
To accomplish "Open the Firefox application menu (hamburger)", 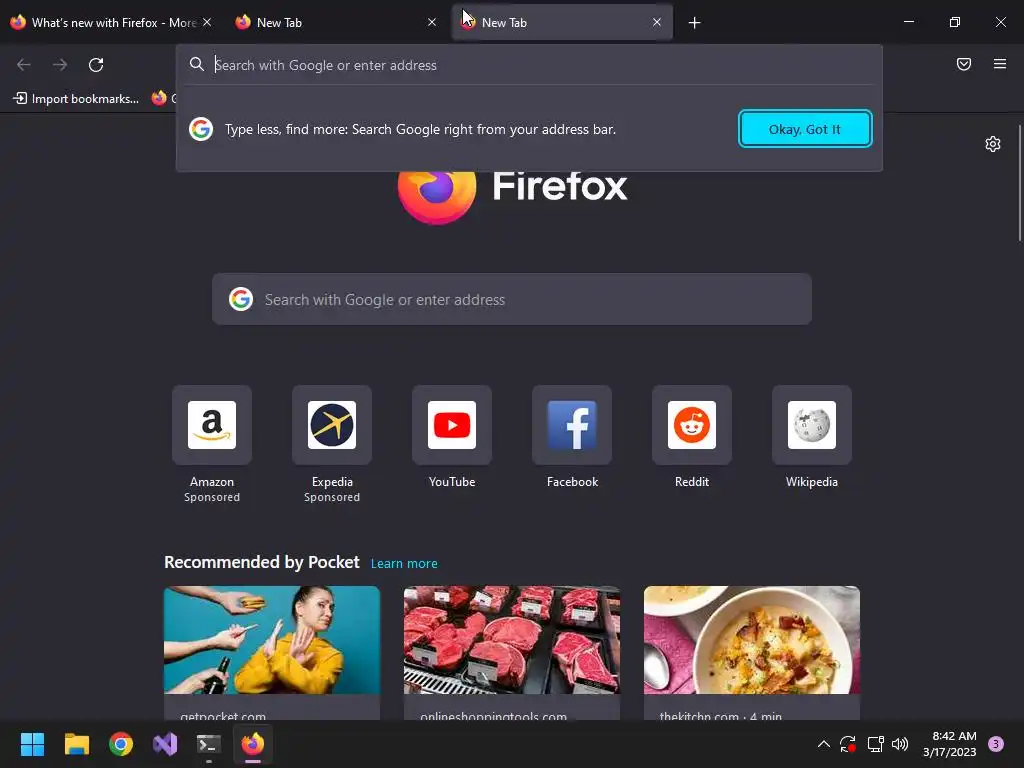I will (999, 64).
